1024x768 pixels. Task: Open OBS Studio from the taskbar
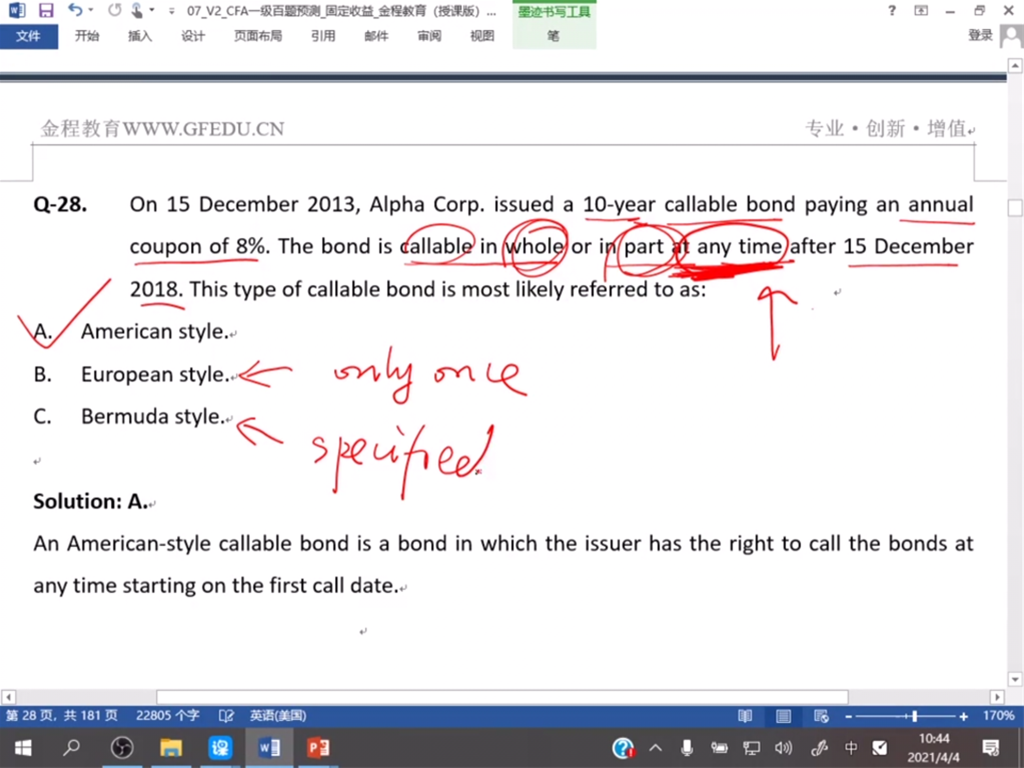coord(122,748)
